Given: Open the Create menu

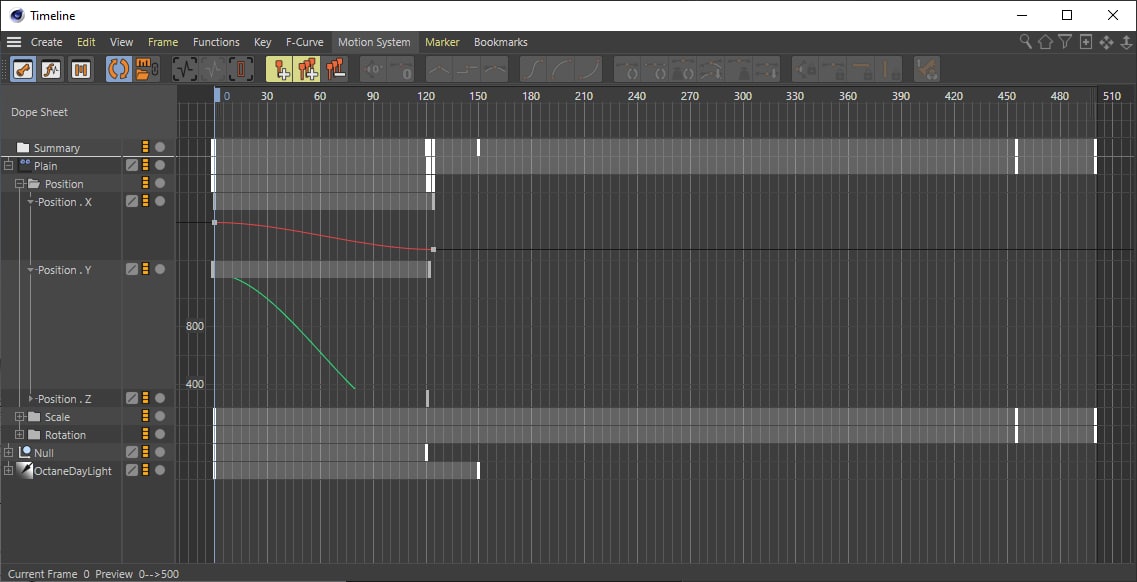Looking at the screenshot, I should pyautogui.click(x=46, y=42).
